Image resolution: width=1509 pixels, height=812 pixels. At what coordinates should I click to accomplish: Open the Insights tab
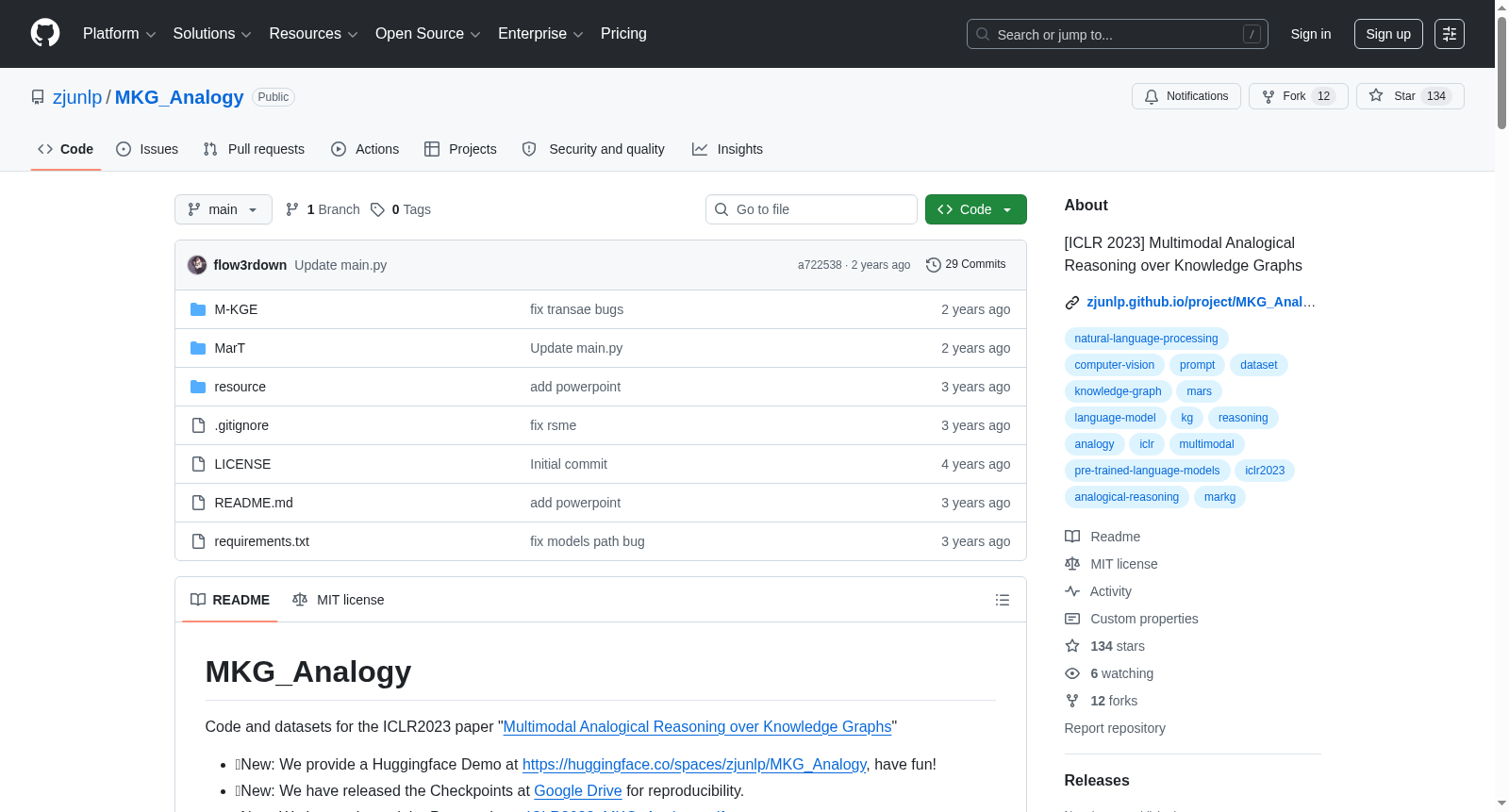click(x=727, y=149)
